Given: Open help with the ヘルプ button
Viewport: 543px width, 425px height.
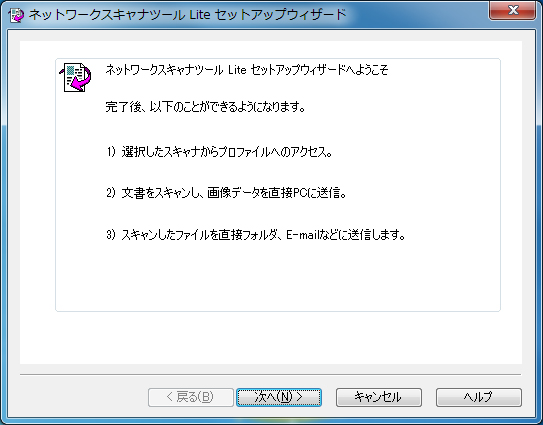Looking at the screenshot, I should [479, 397].
